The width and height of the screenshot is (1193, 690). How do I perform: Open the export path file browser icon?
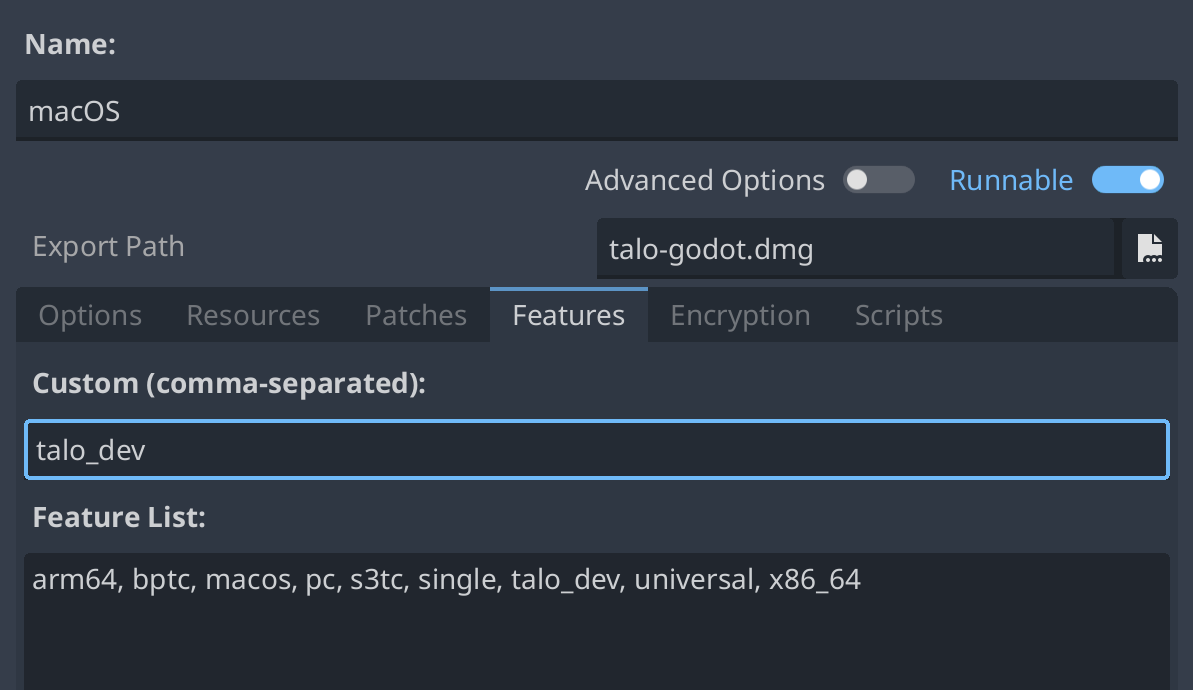[x=1149, y=248]
